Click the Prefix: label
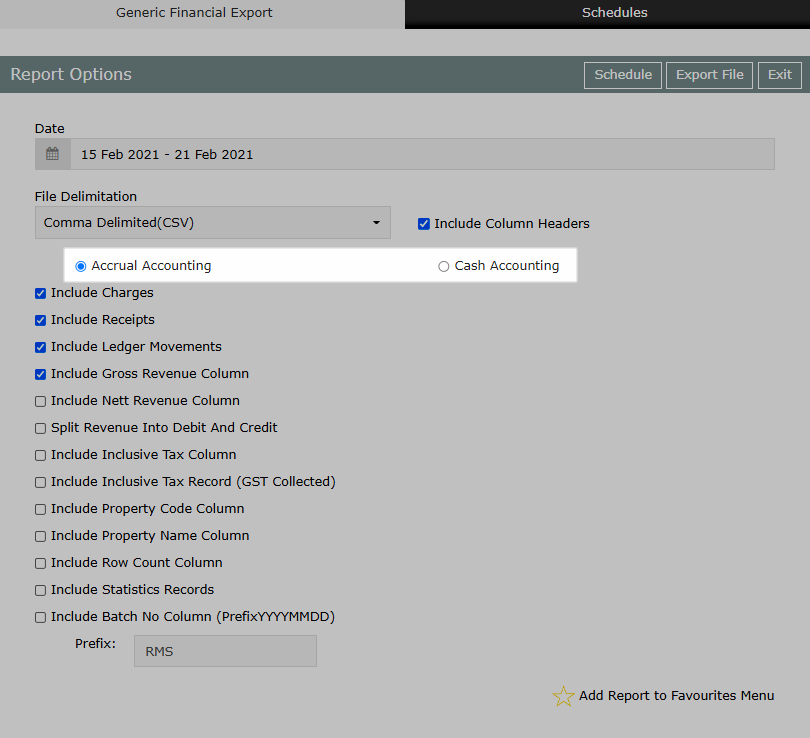The image size is (810, 738). (x=96, y=643)
